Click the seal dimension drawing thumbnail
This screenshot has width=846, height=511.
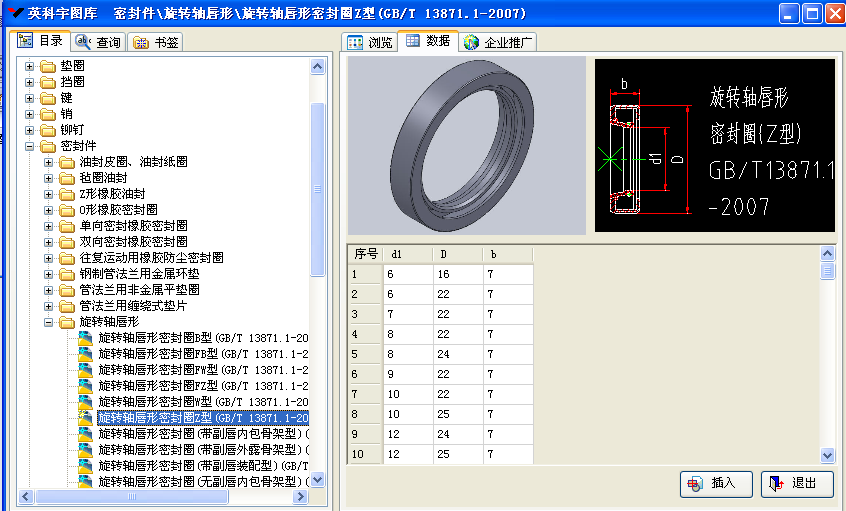tap(714, 145)
